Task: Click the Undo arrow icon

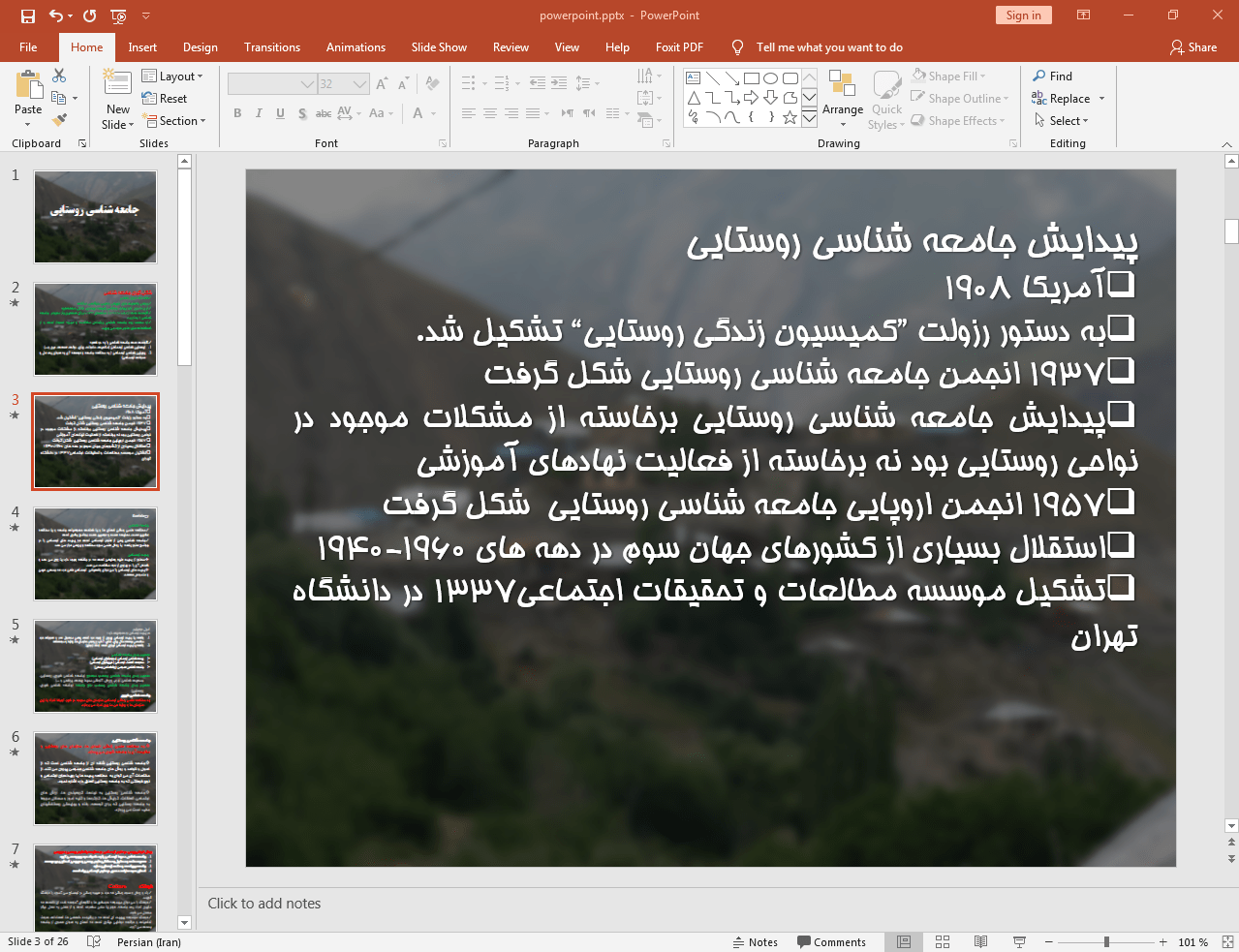Action: [56, 15]
